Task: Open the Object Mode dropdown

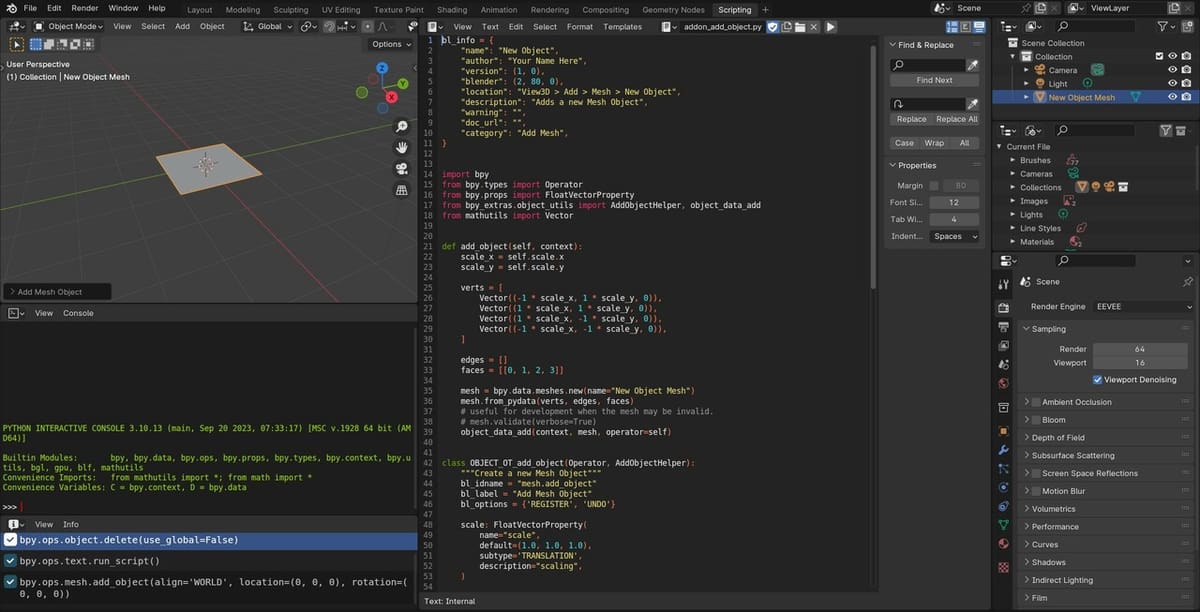Action: pos(69,26)
